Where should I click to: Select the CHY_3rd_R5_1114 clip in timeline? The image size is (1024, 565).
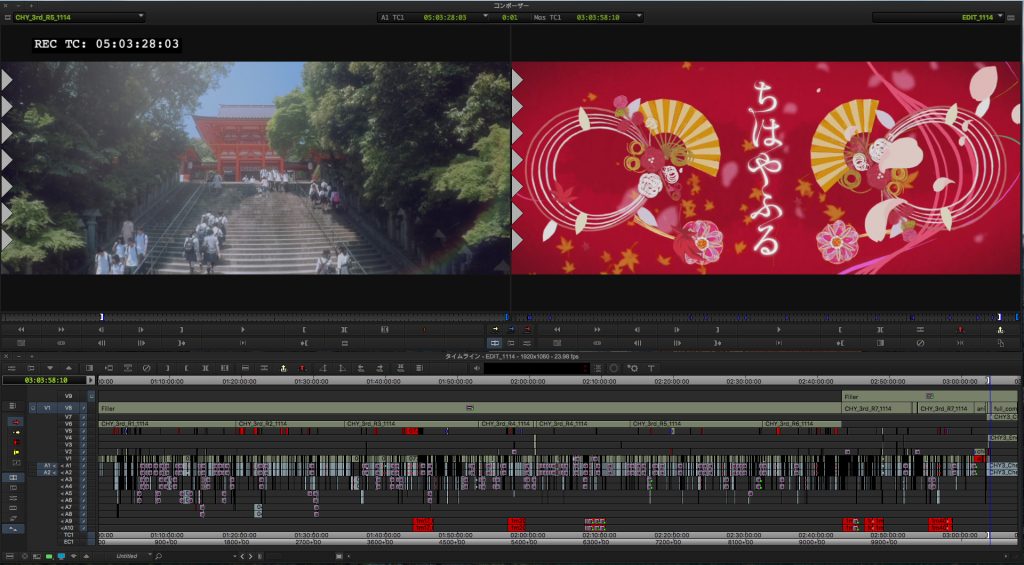pos(696,424)
